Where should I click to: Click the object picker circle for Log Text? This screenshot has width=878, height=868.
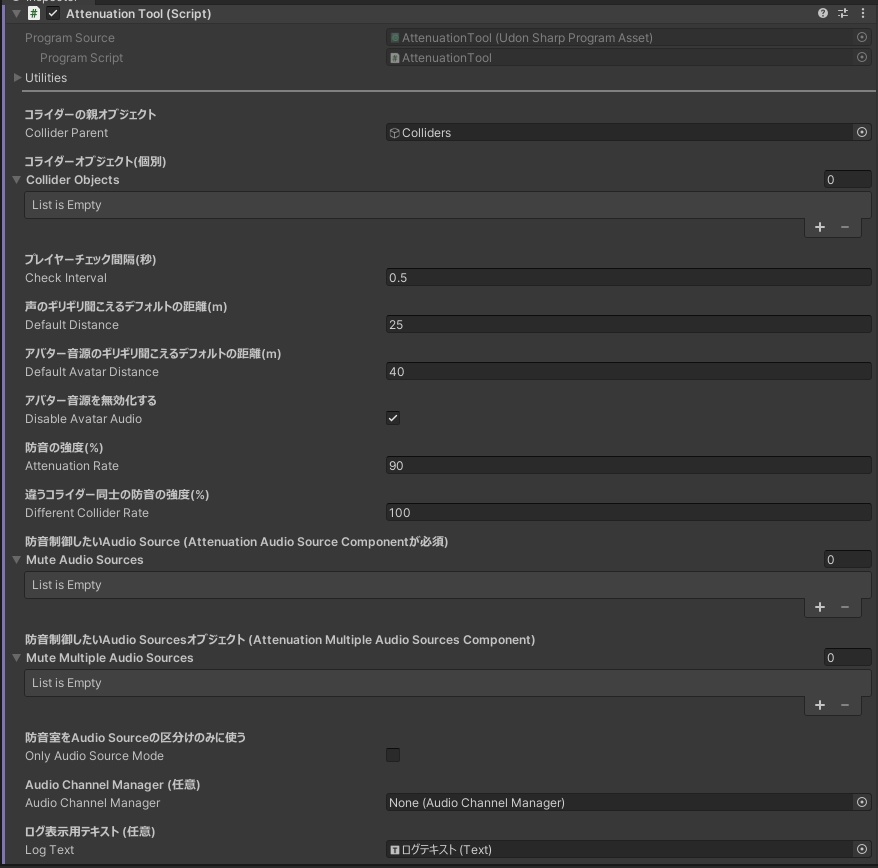pyautogui.click(x=862, y=849)
